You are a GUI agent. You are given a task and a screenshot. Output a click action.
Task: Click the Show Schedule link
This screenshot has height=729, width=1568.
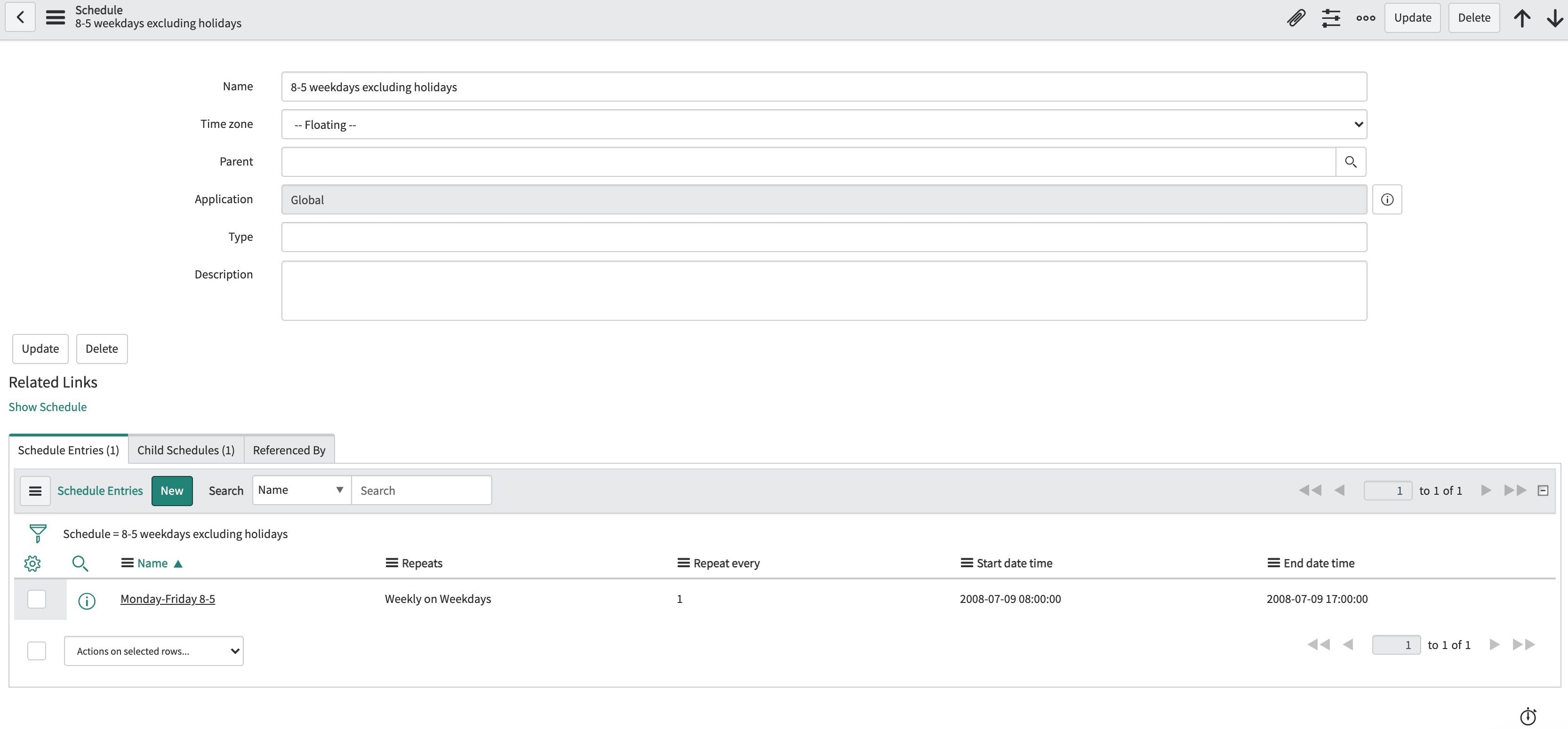point(48,406)
